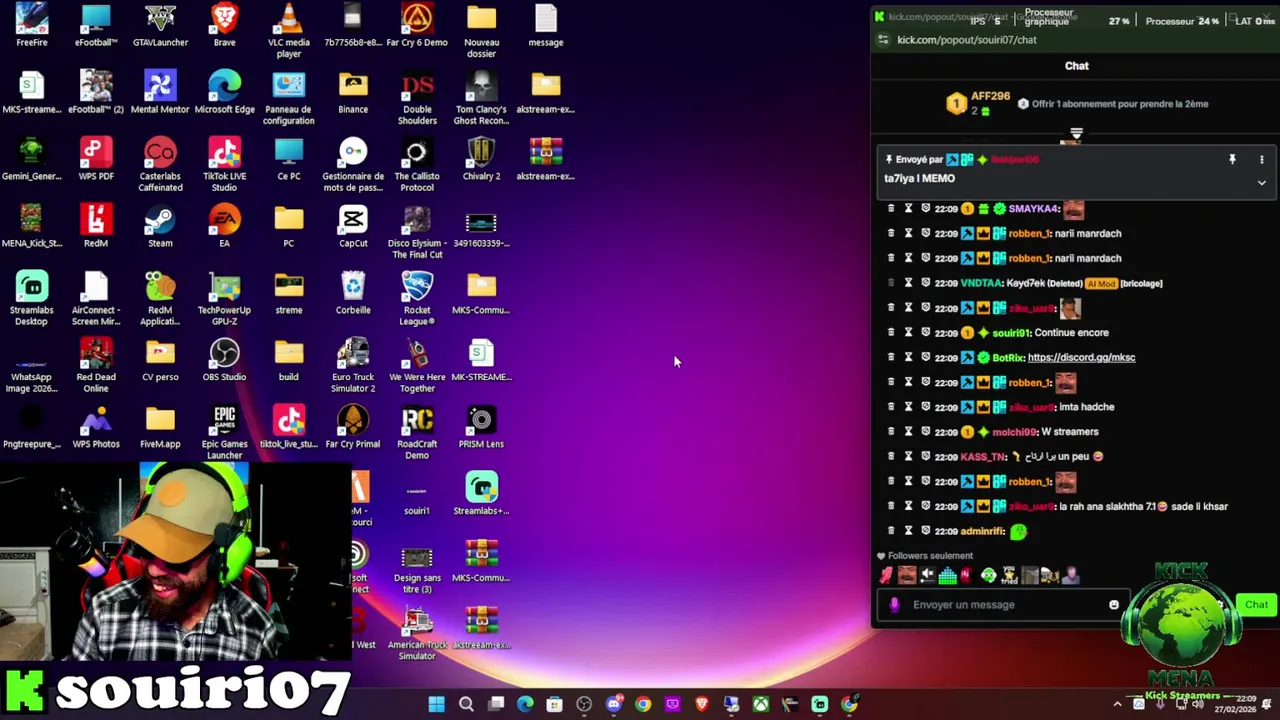The height and width of the screenshot is (720, 1280).
Task: Select the OBS Studio desktop shortcut
Action: pos(224,360)
